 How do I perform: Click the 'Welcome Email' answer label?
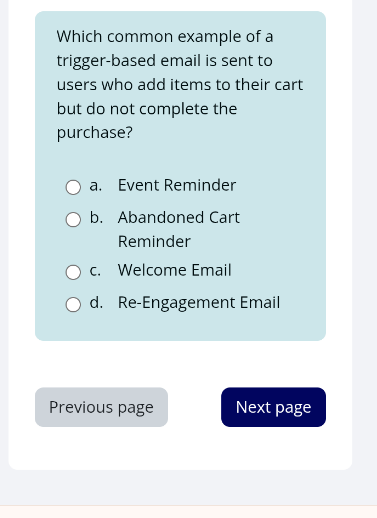point(174,270)
